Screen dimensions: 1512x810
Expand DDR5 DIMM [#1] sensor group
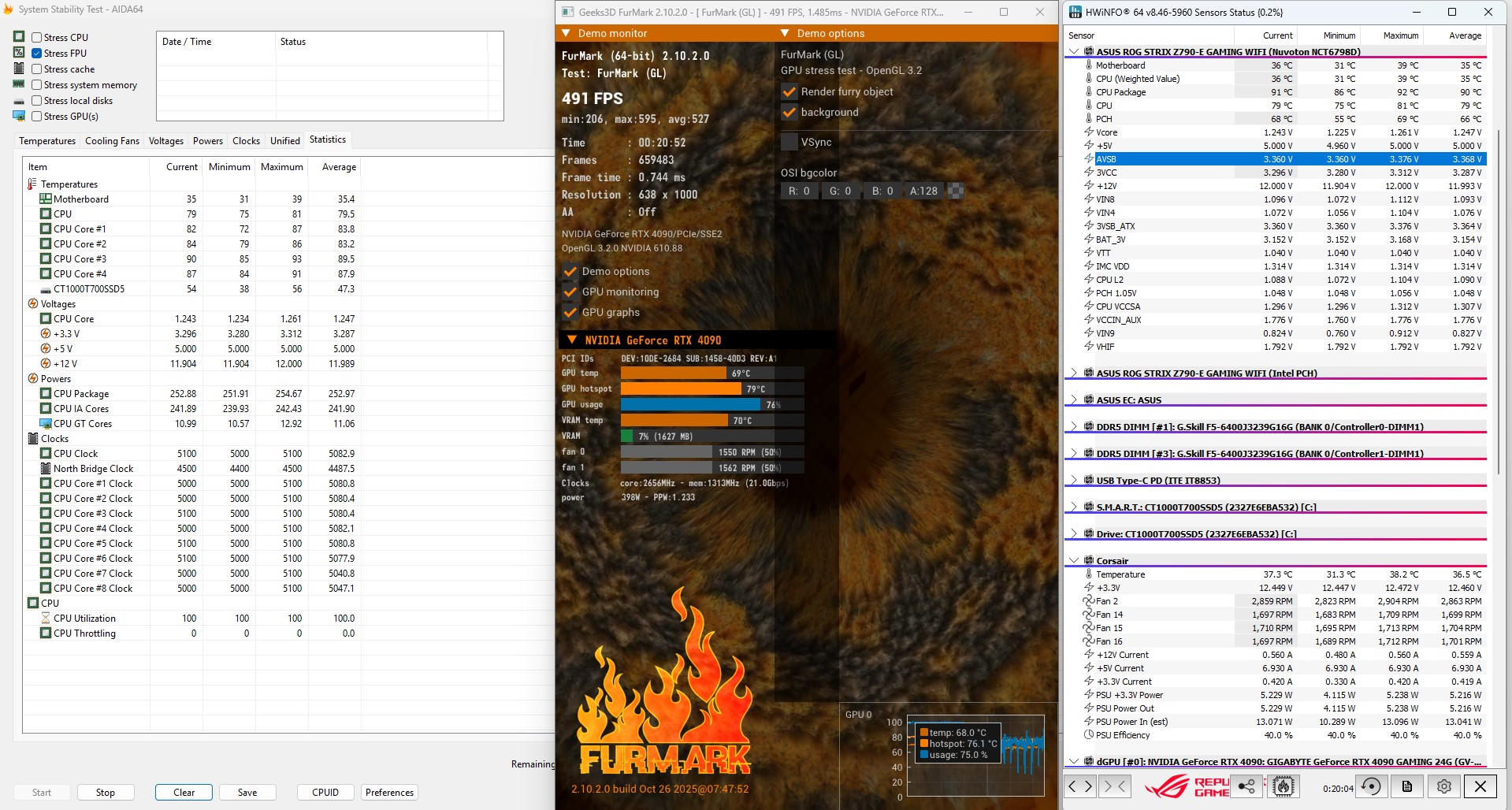coord(1074,426)
